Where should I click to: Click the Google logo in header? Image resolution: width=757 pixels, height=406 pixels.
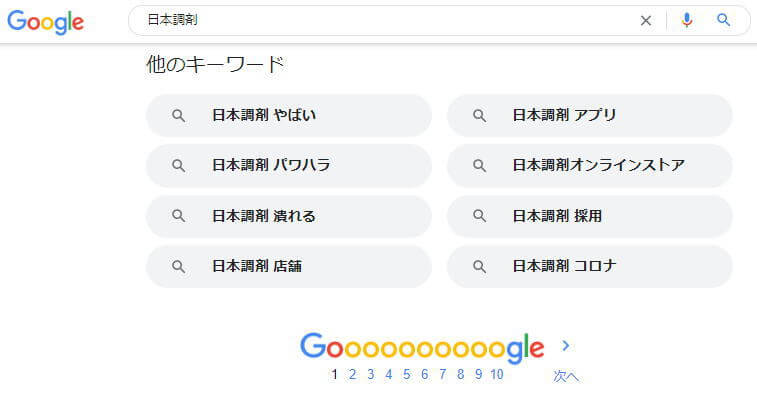45,22
